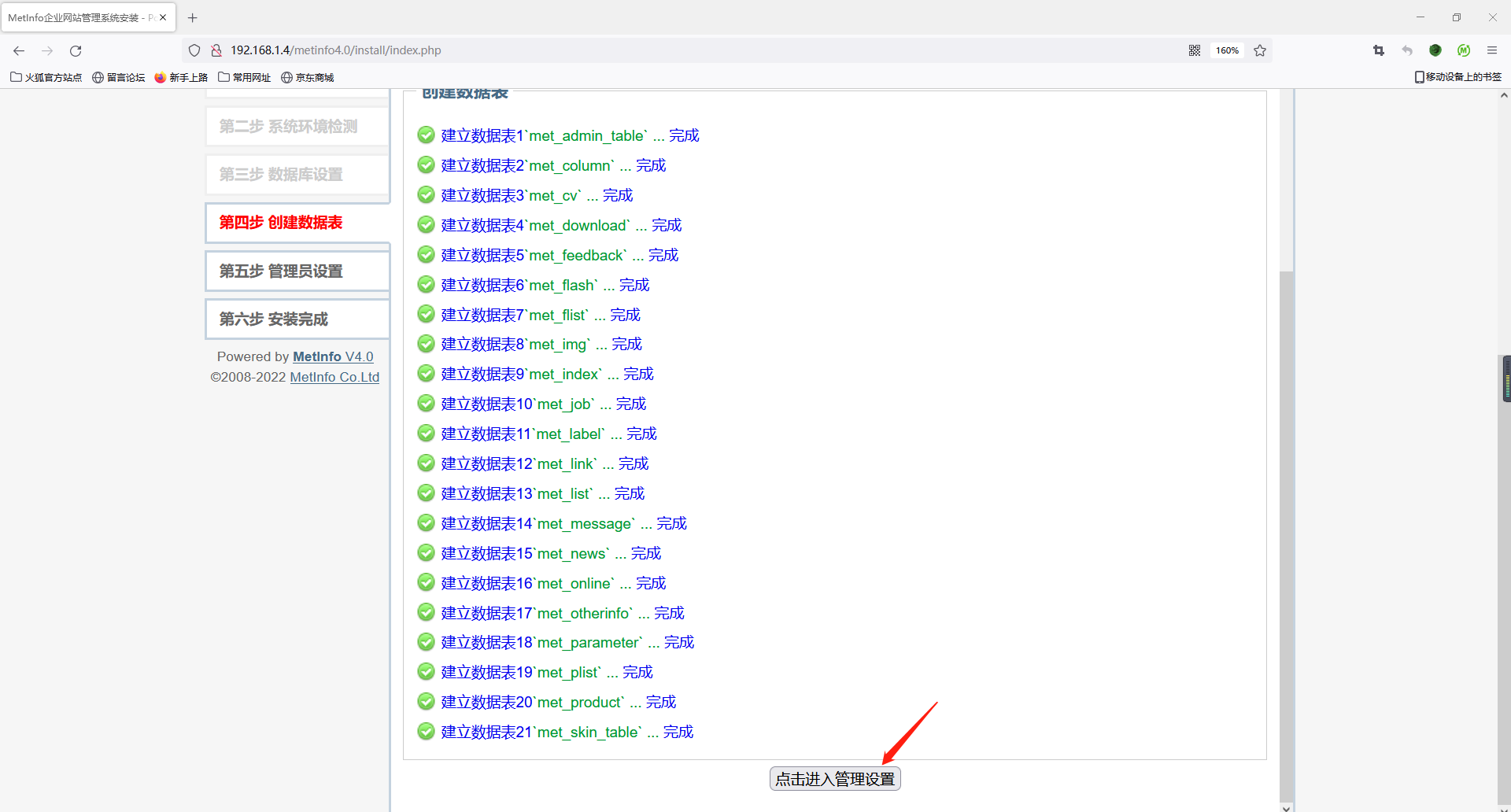Click the green check beside met_img

tap(426, 344)
